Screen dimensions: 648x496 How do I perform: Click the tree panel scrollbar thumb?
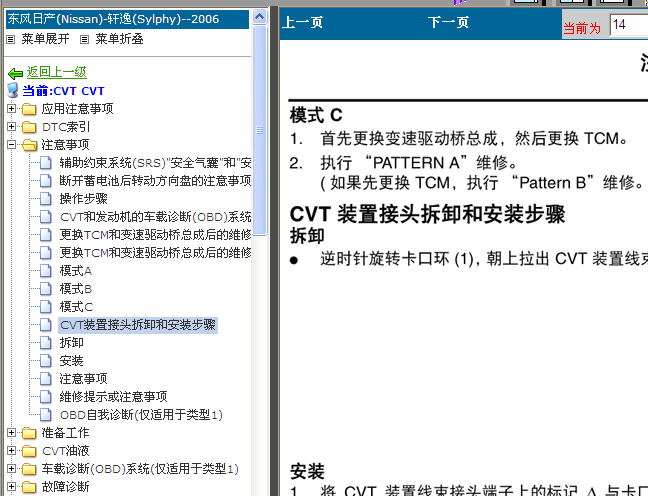click(x=260, y=130)
